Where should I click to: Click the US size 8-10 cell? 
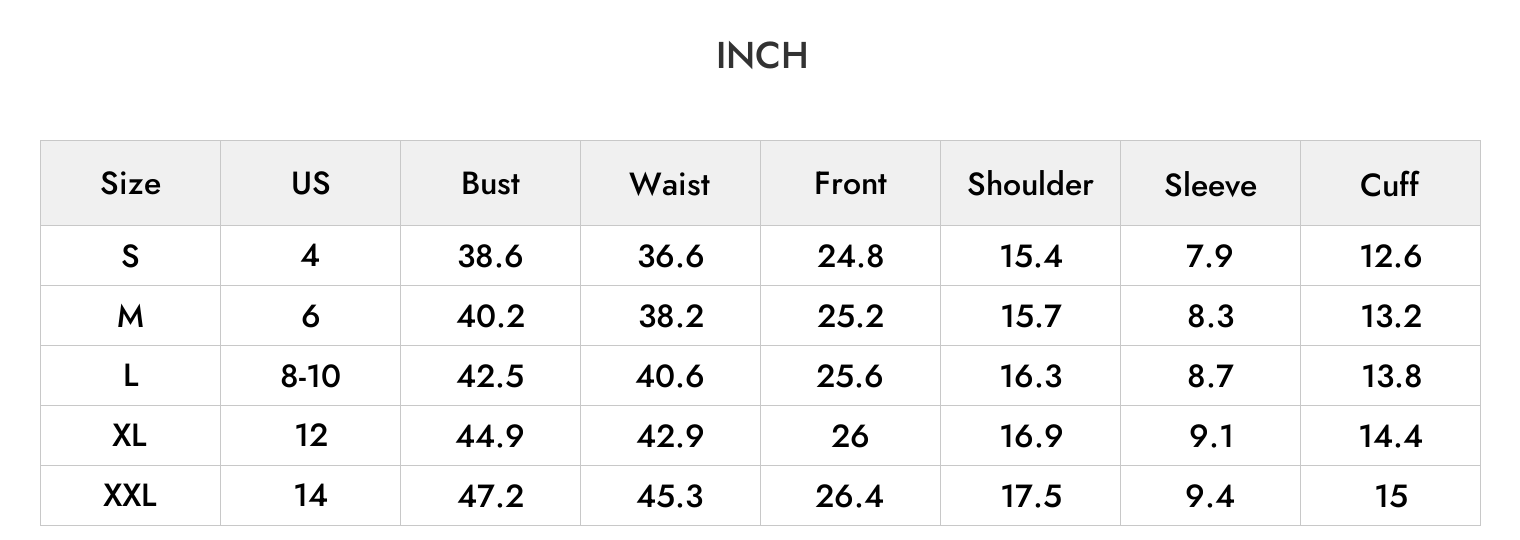point(310,376)
